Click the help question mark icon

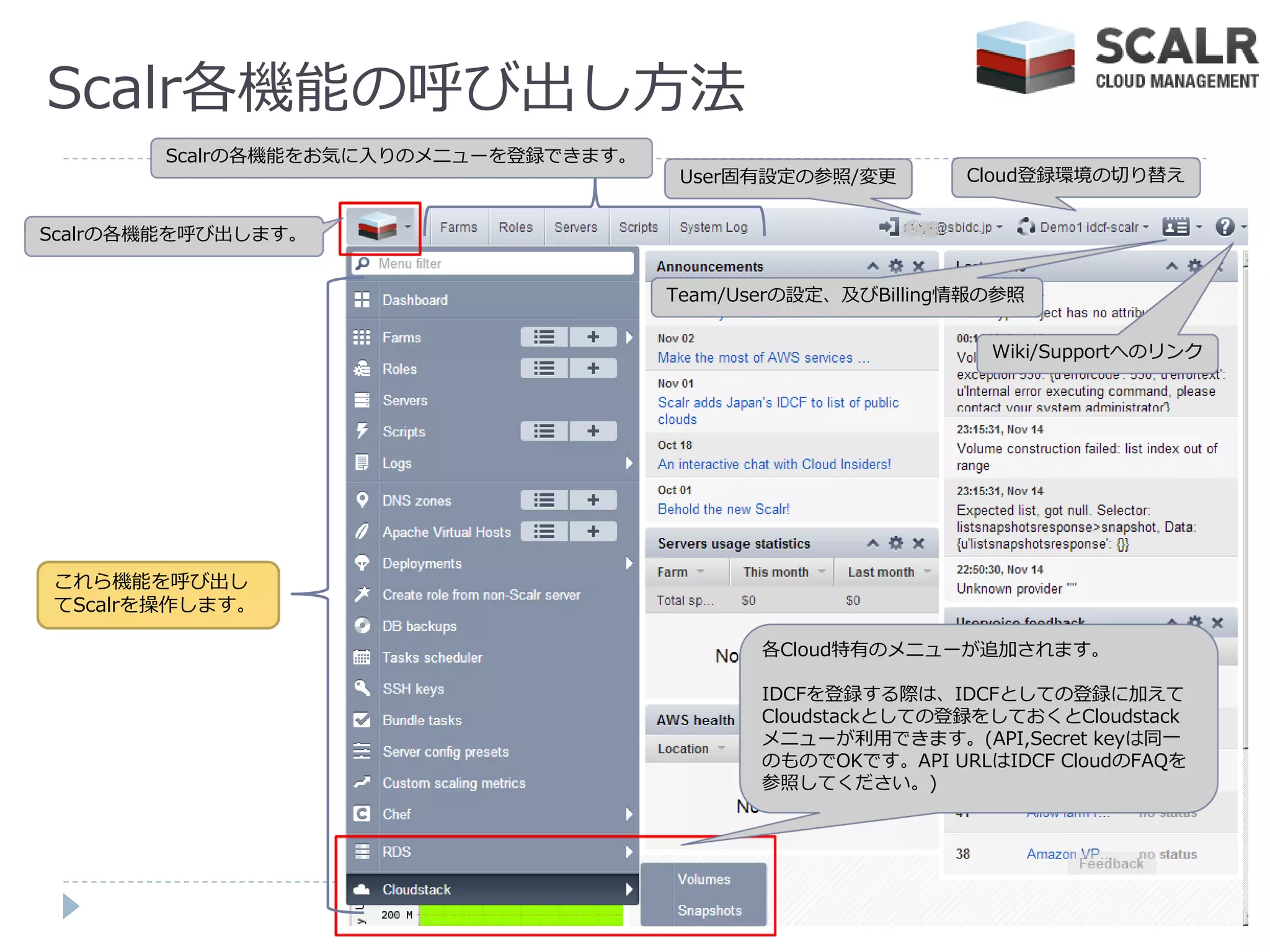1225,227
